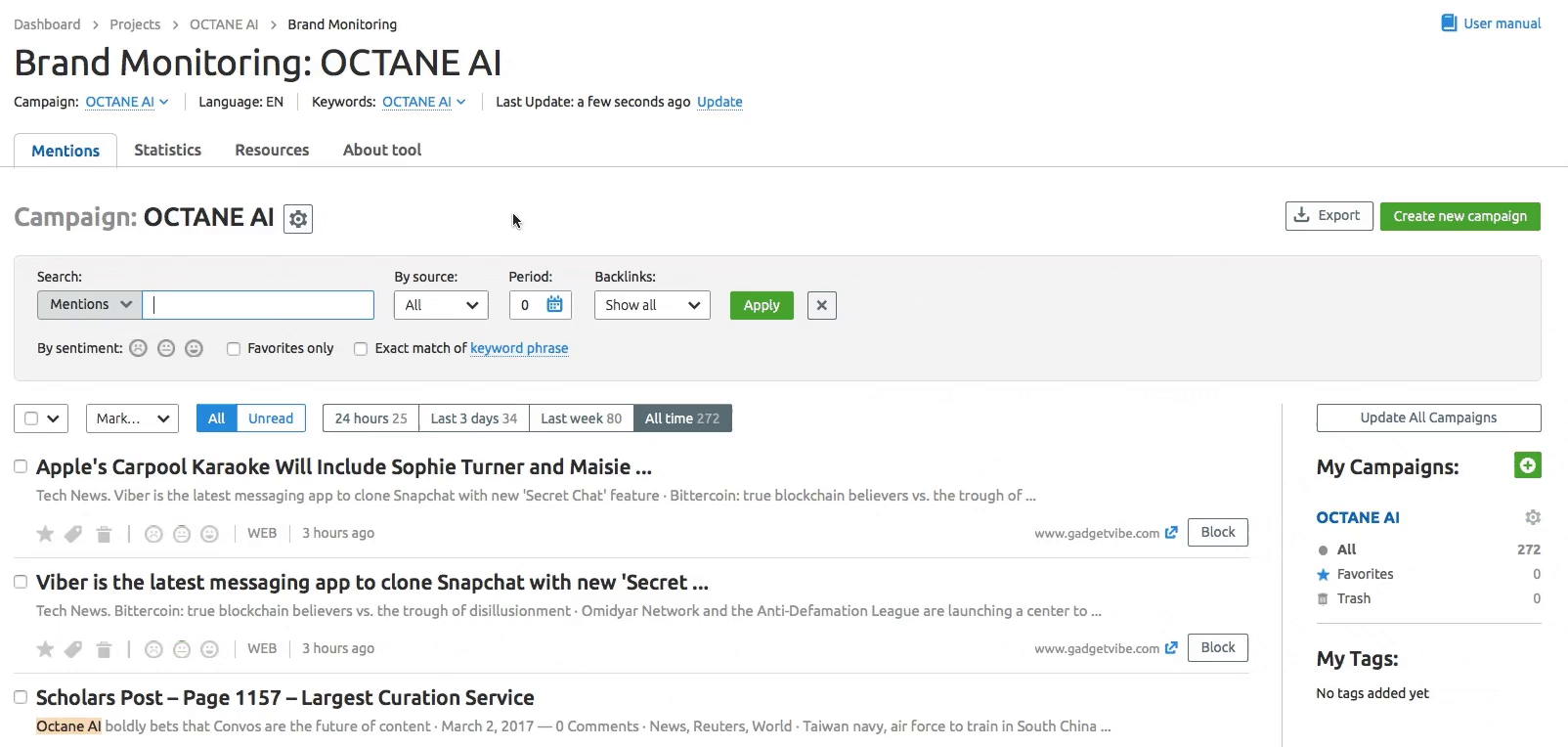Mark the Apple's Carpool Karaoke mention as neutral

click(182, 534)
